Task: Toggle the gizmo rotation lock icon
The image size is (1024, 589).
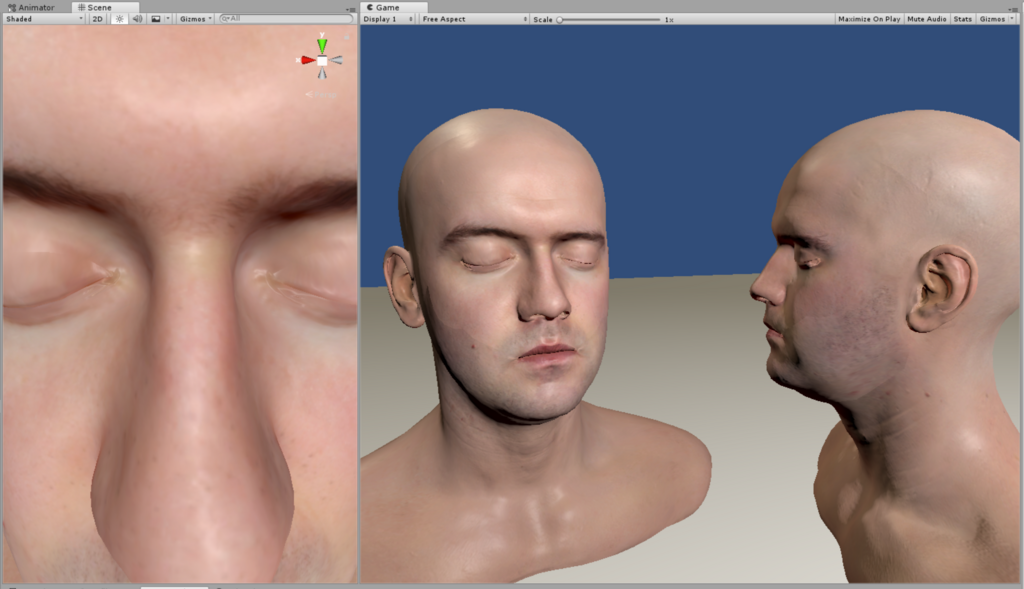Action: pyautogui.click(x=347, y=37)
